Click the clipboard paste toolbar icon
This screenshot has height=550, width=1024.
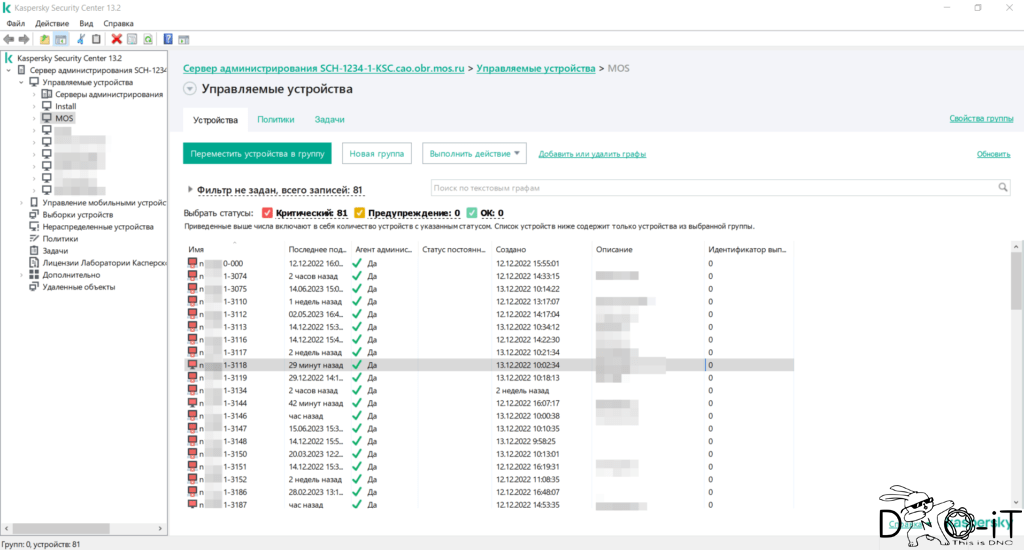(96, 39)
